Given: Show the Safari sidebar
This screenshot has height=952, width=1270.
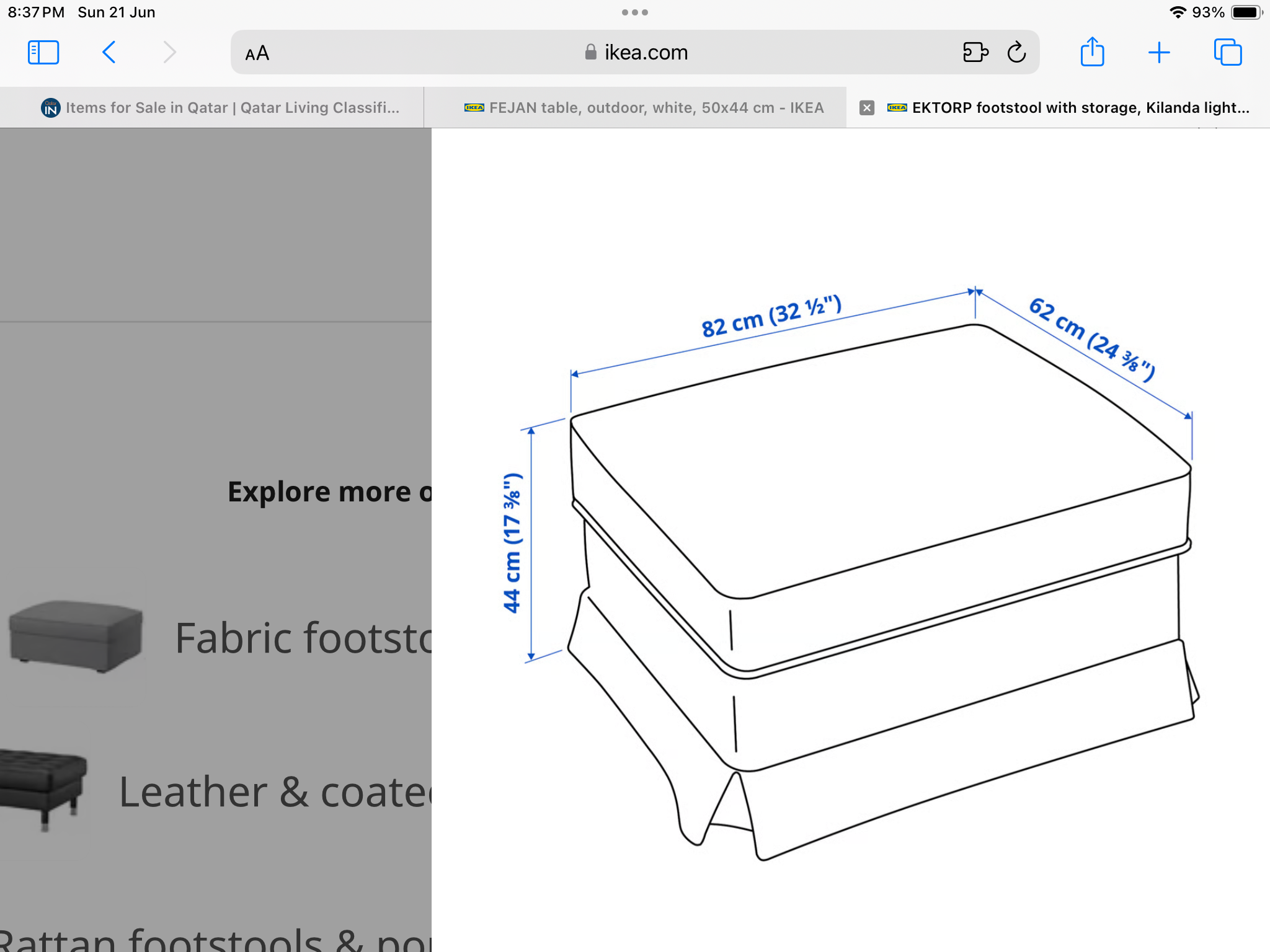Looking at the screenshot, I should click(x=43, y=53).
